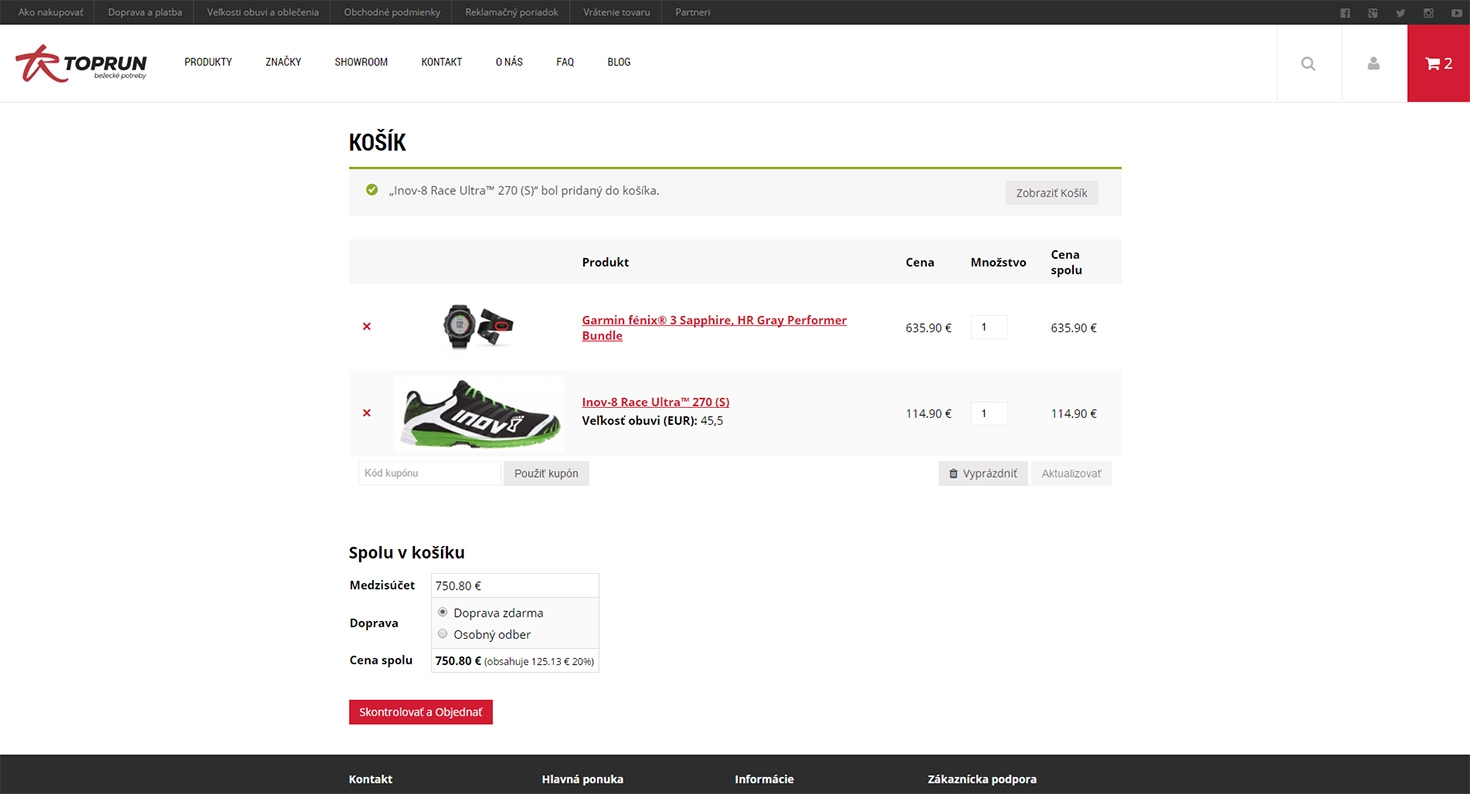This screenshot has height=794, width=1470.
Task: Open Reklamačný poriadok link
Action: (x=512, y=13)
